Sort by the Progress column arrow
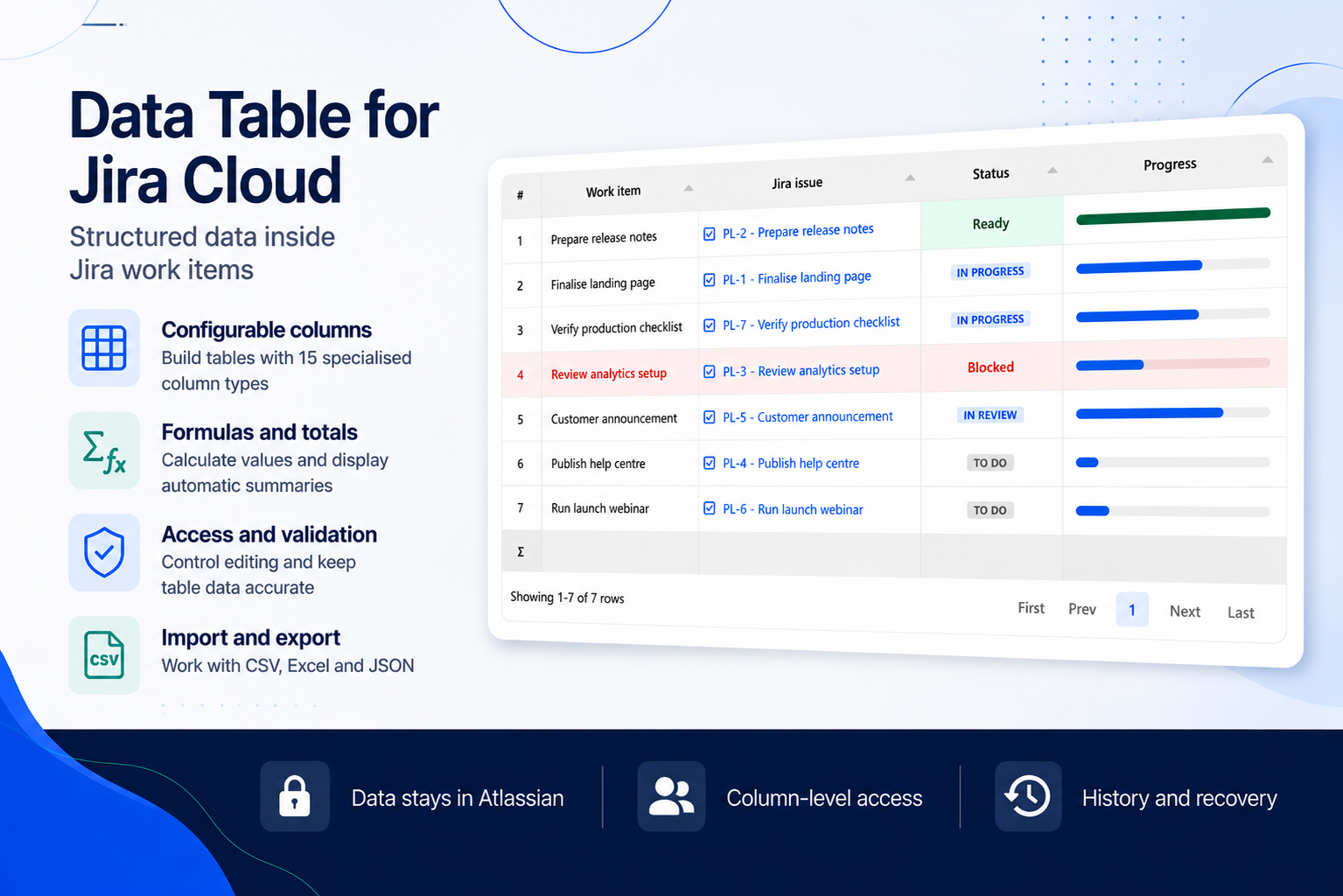 click(x=1268, y=159)
